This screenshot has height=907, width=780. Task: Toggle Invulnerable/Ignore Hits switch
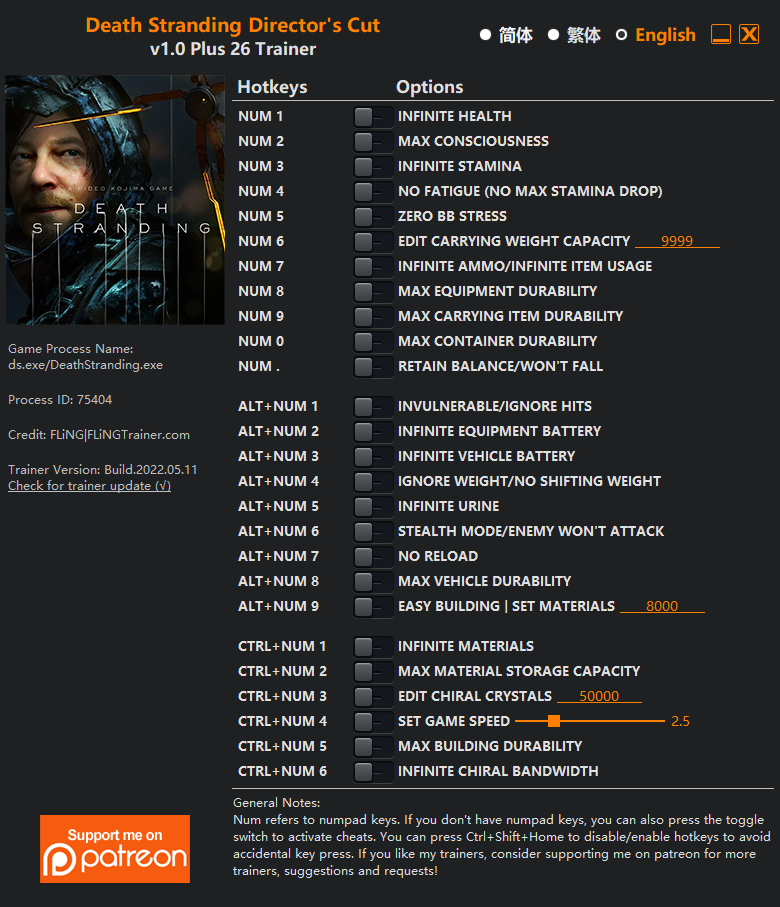tap(373, 407)
